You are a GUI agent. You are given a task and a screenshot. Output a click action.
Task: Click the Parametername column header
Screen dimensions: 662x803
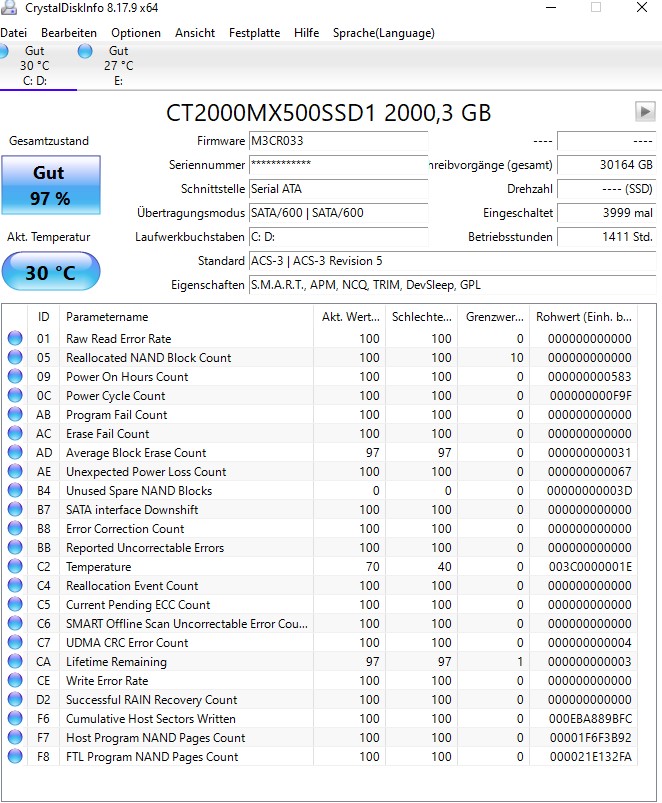(x=186, y=317)
